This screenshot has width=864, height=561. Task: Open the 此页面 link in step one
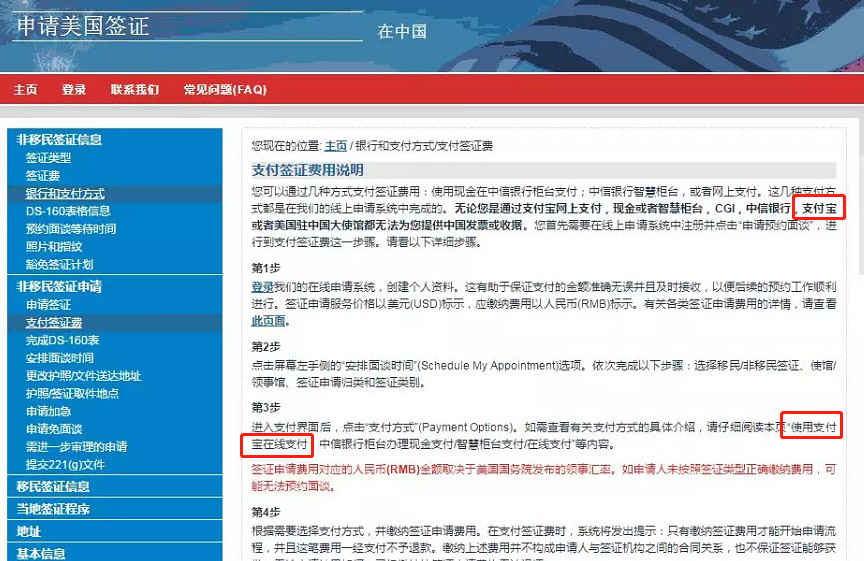pyautogui.click(x=267, y=321)
